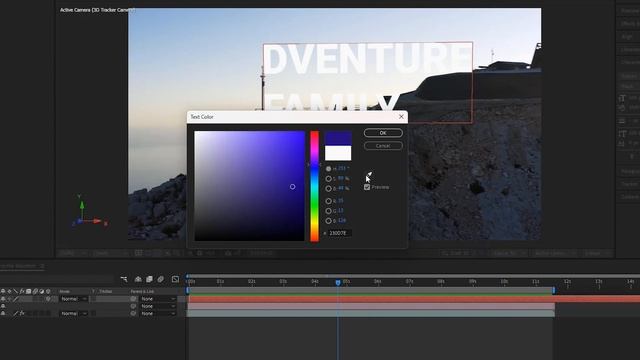The width and height of the screenshot is (640, 360).
Task: Toggle shy switch on second layer
Action: [x=3, y=306]
